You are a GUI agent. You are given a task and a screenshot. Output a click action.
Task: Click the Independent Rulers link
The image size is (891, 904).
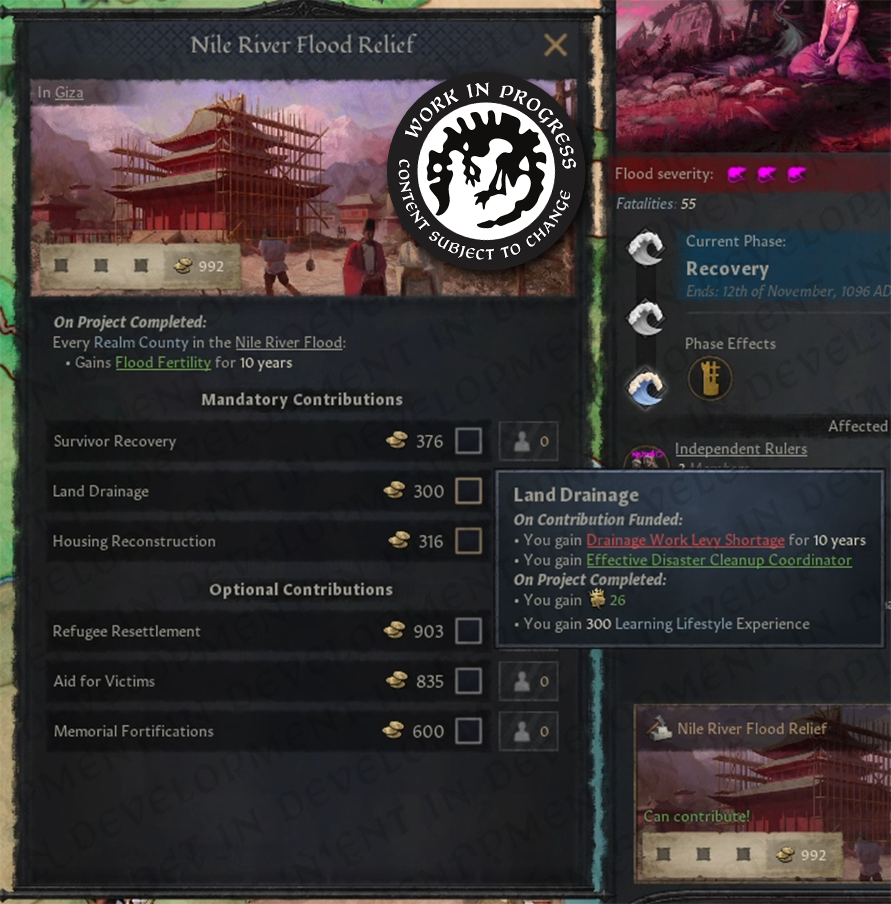[x=740, y=449]
